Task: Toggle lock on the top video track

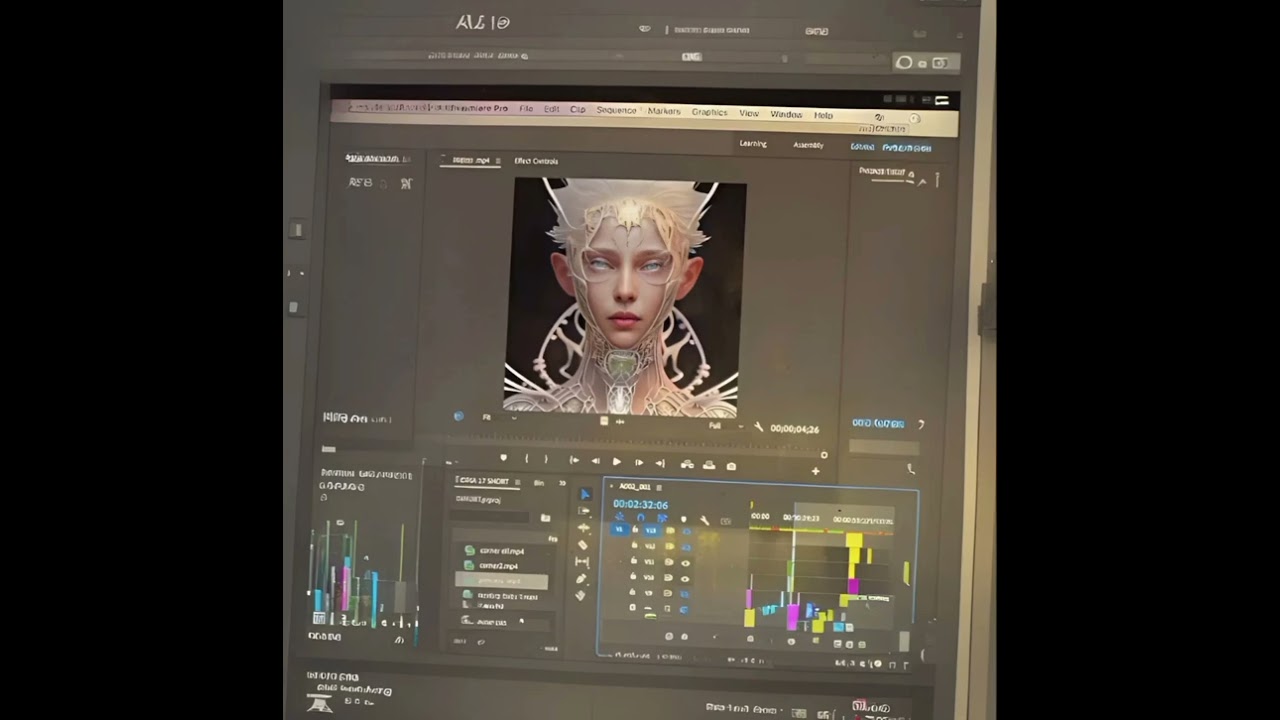Action: coord(634,530)
